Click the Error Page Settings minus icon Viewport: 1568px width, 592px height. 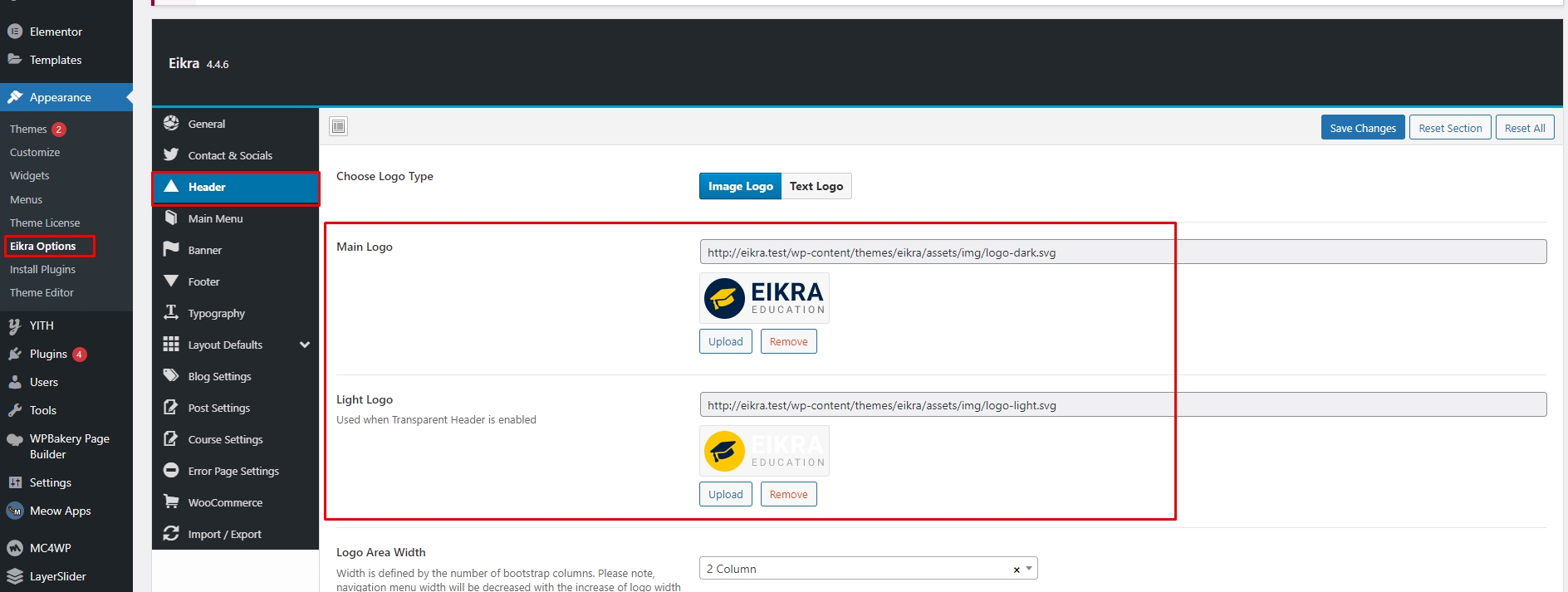coord(171,470)
